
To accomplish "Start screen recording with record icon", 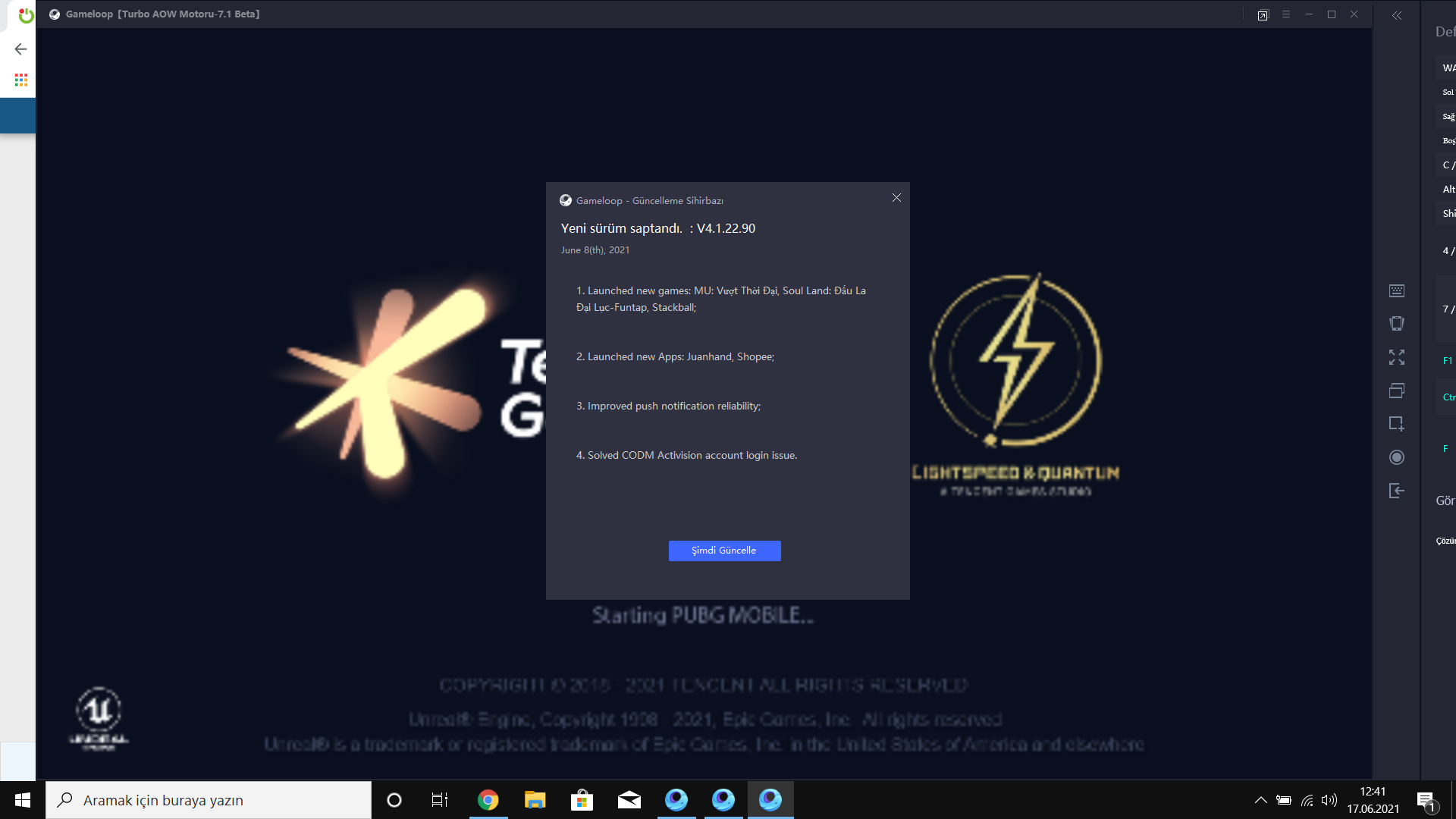I will [1396, 457].
